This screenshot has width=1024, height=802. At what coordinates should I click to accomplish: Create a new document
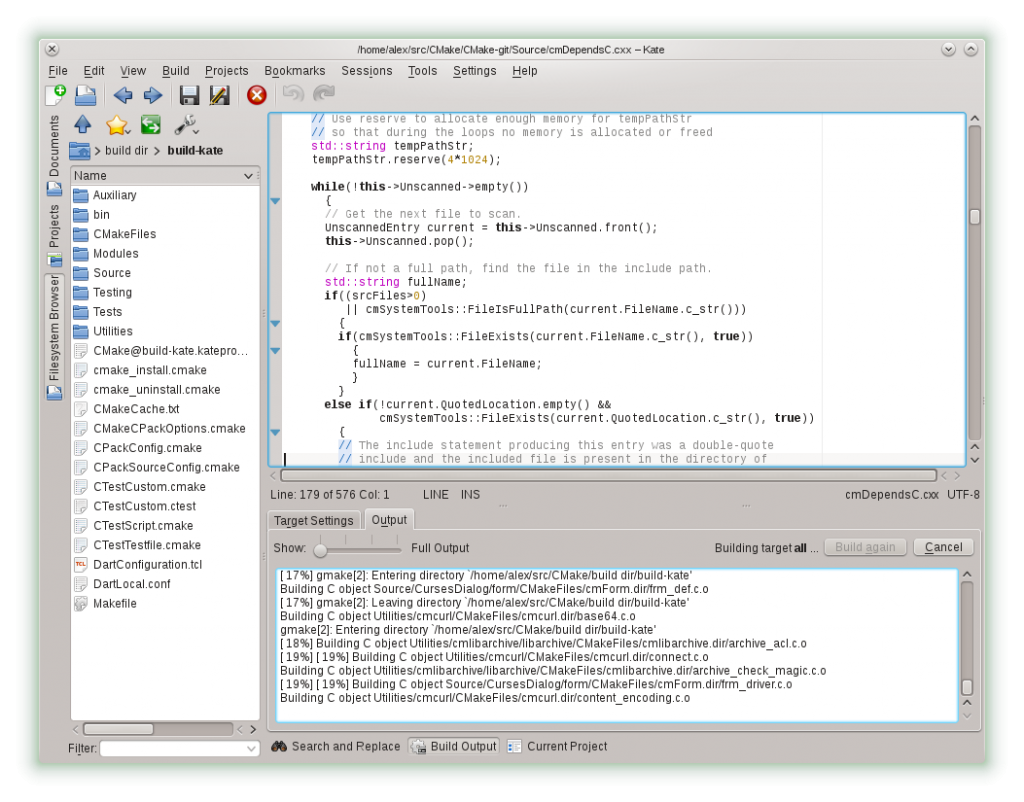tap(55, 95)
